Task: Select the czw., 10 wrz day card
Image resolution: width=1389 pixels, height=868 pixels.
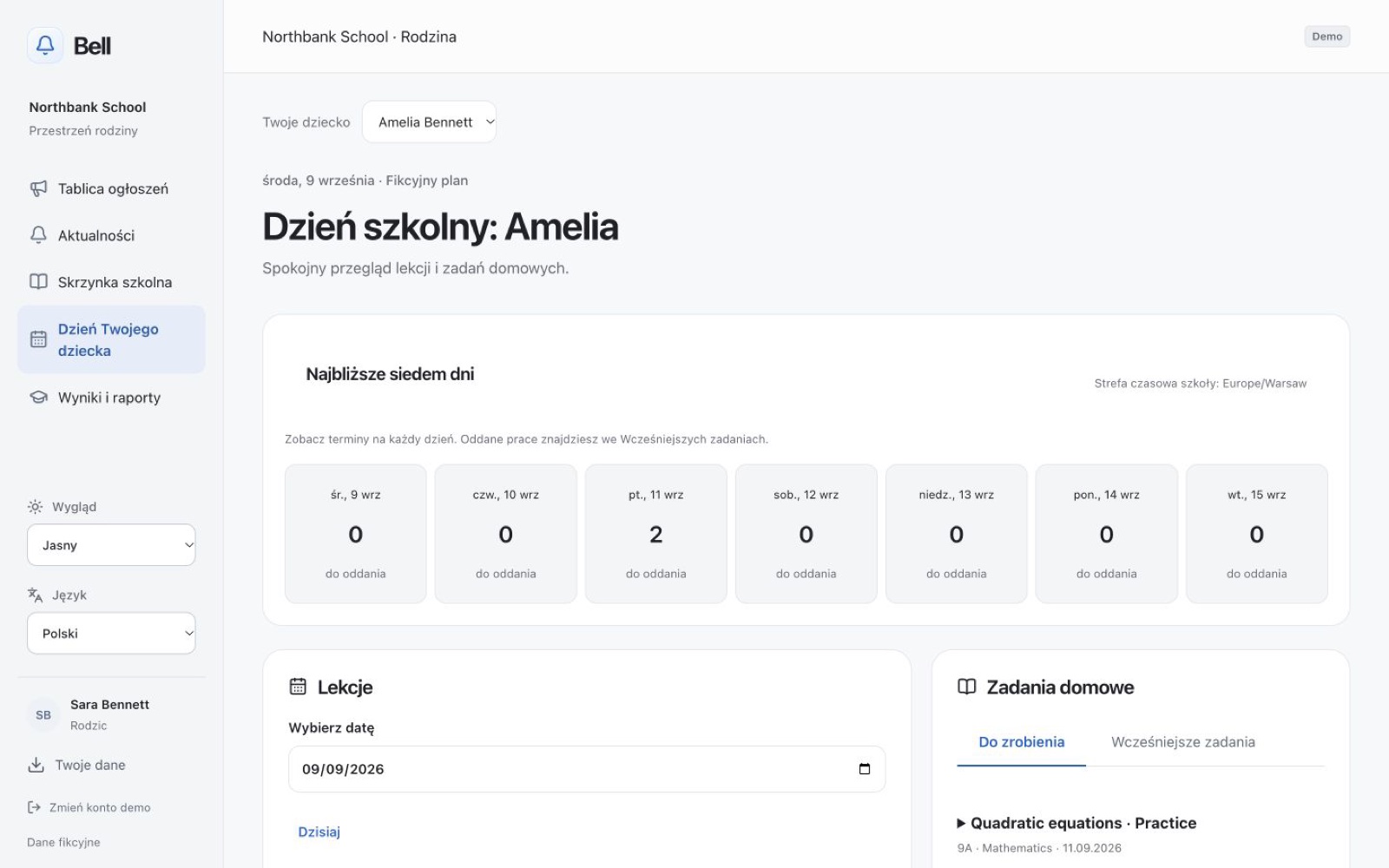Action: (x=506, y=534)
